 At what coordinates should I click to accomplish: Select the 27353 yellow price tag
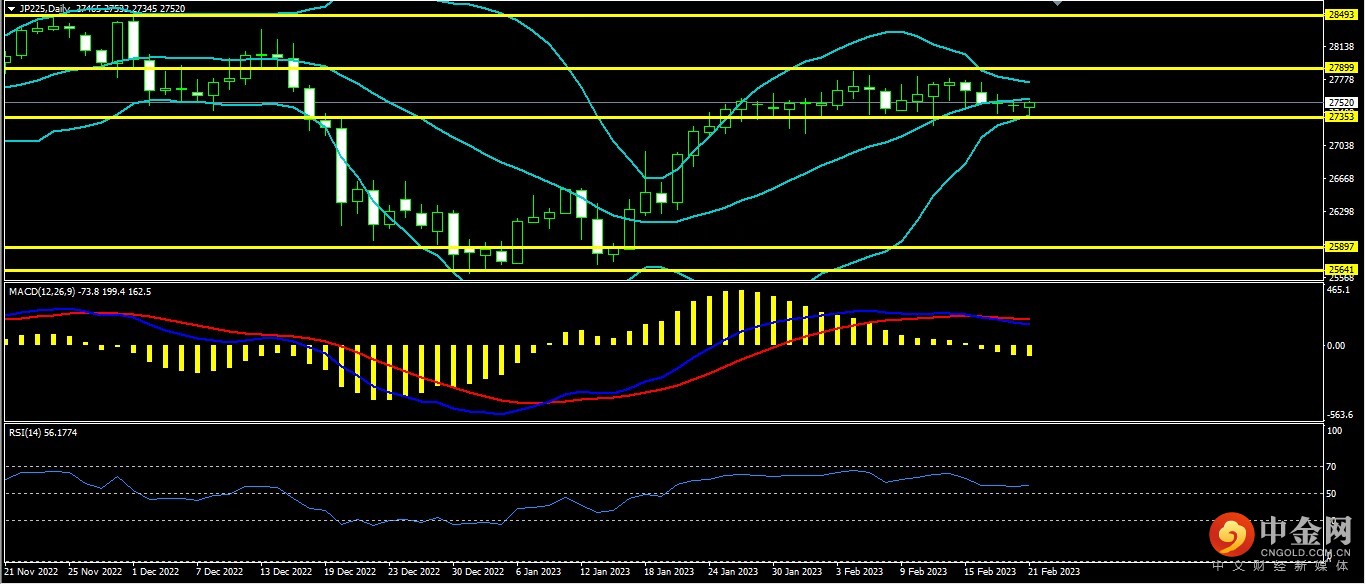[x=1340, y=117]
